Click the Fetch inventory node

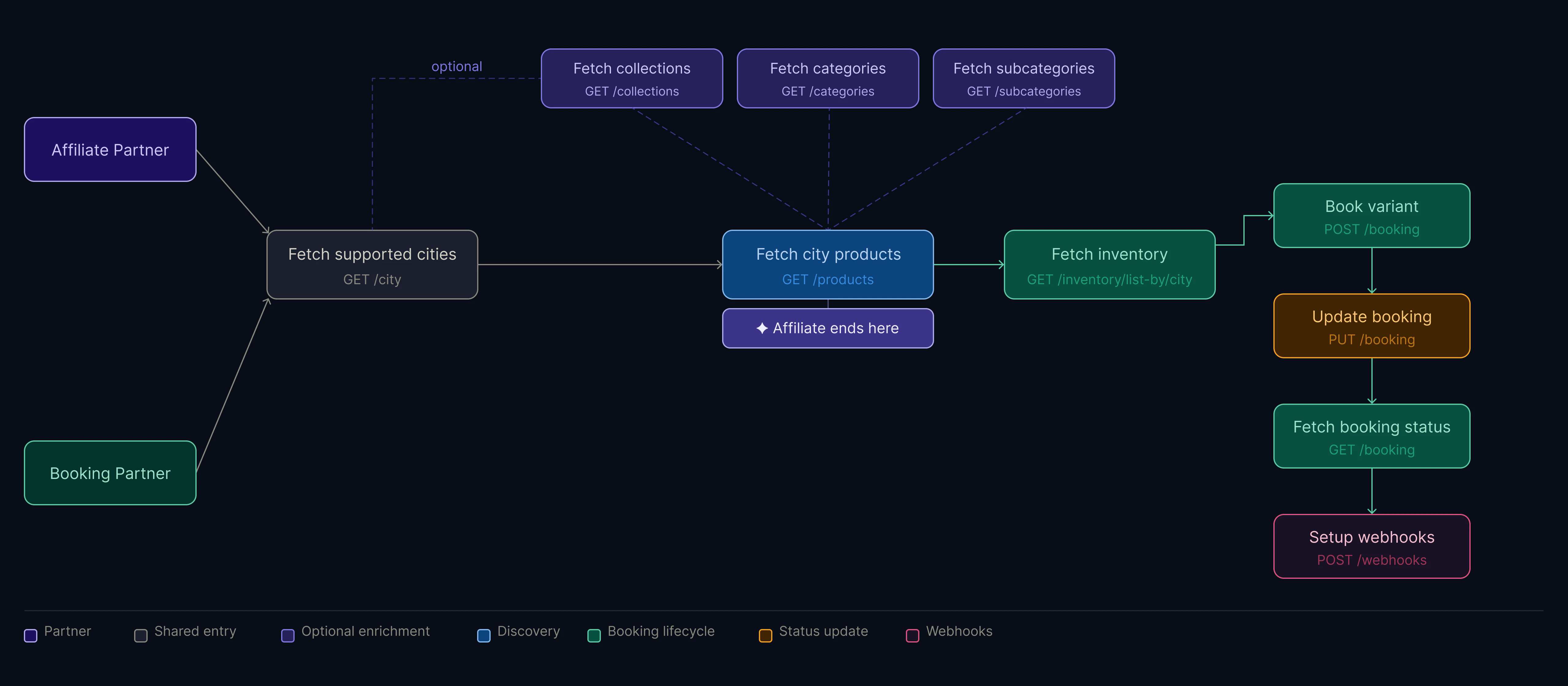[1109, 265]
